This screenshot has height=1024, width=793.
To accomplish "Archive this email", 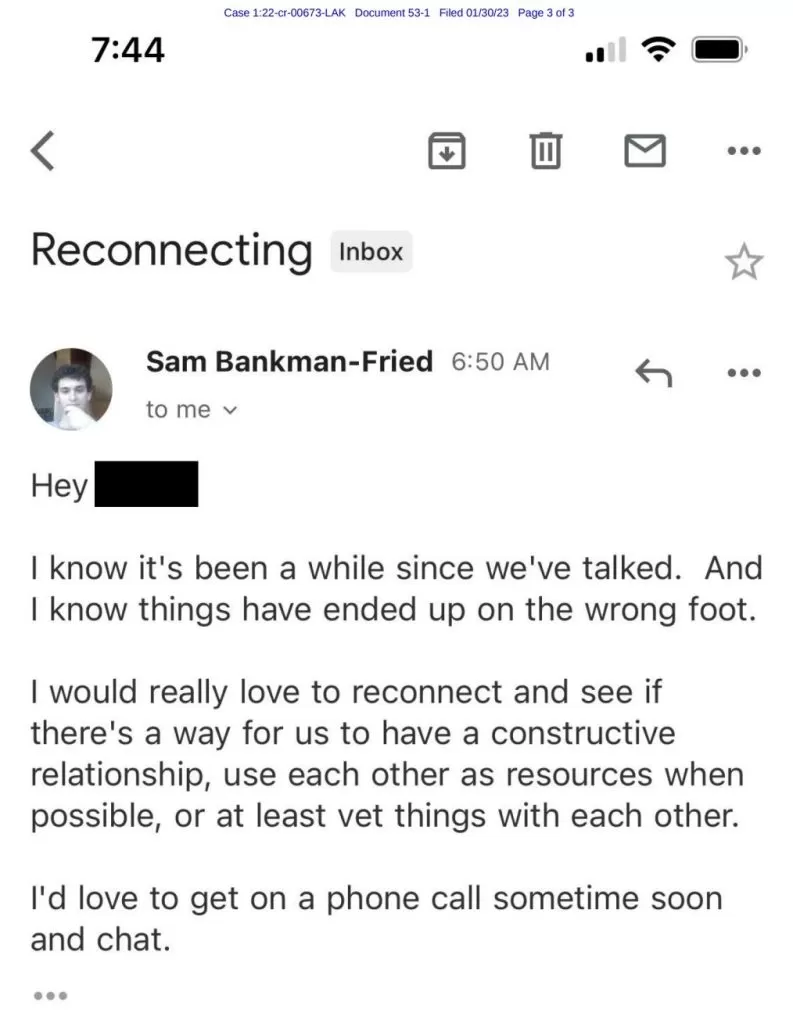I will [x=445, y=151].
